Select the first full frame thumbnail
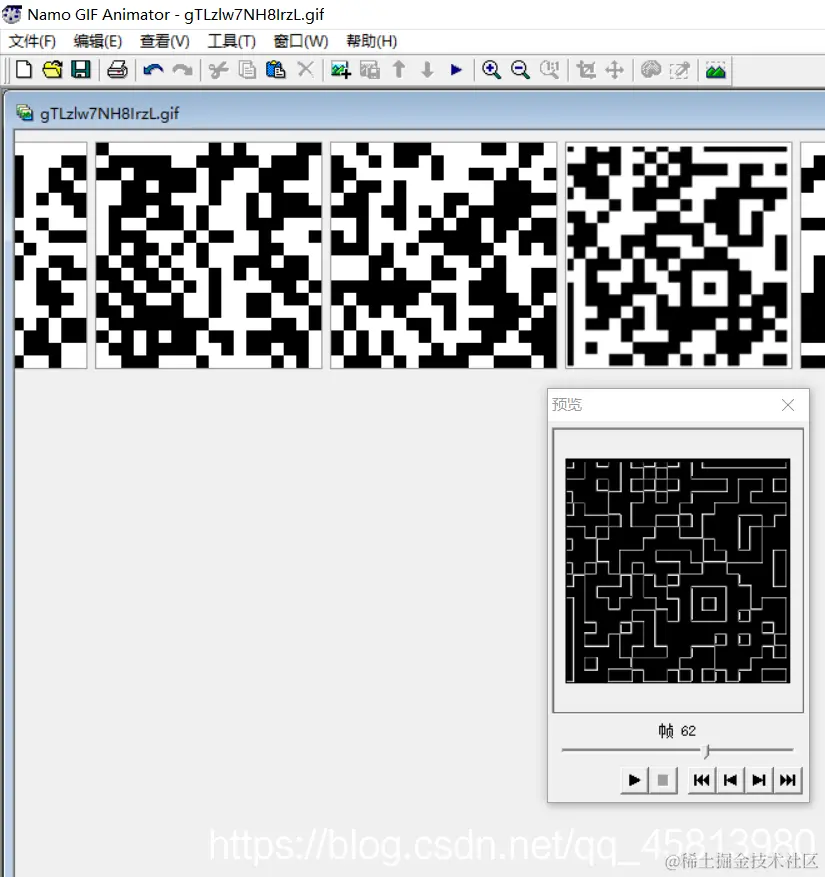Viewport: 825px width, 877px height. point(209,255)
